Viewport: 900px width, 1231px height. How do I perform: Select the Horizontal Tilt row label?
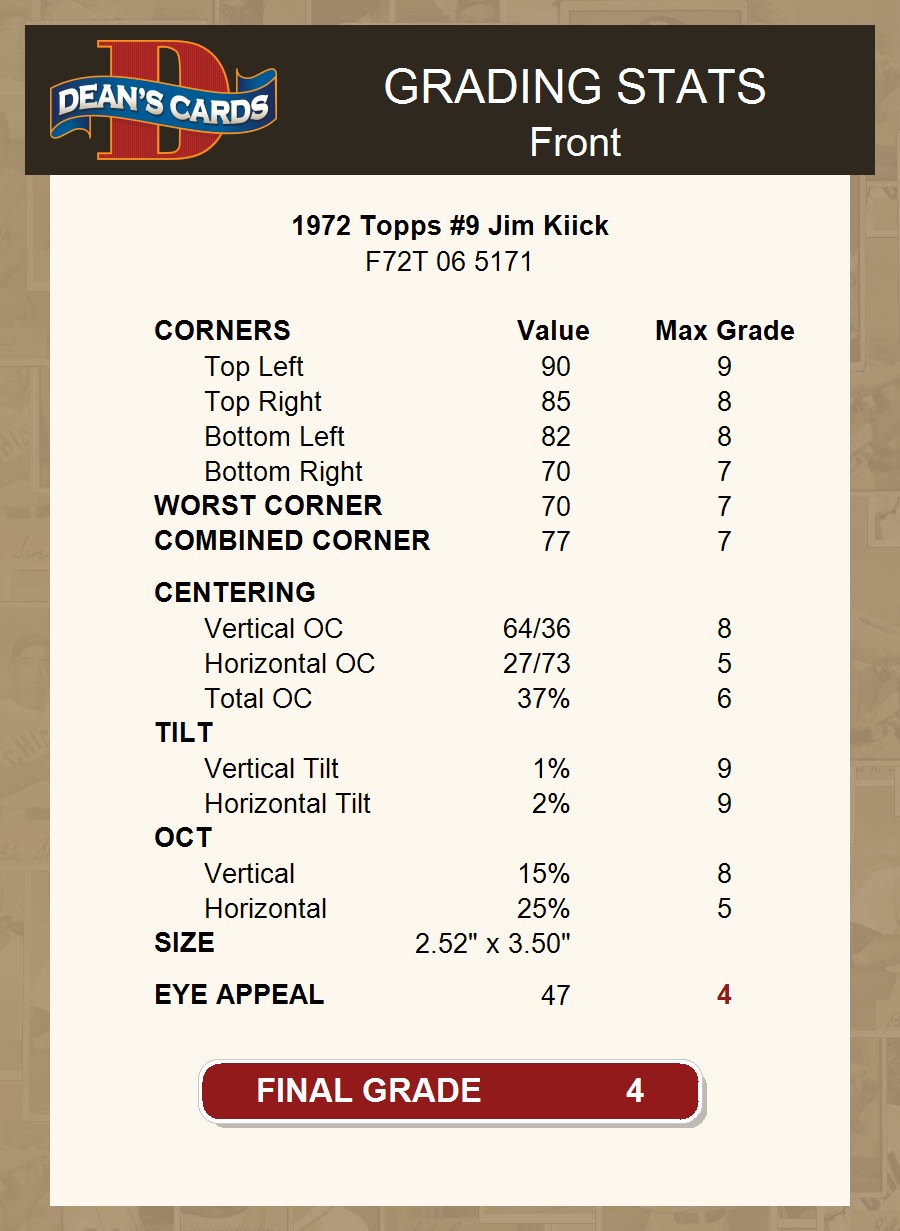tap(287, 804)
